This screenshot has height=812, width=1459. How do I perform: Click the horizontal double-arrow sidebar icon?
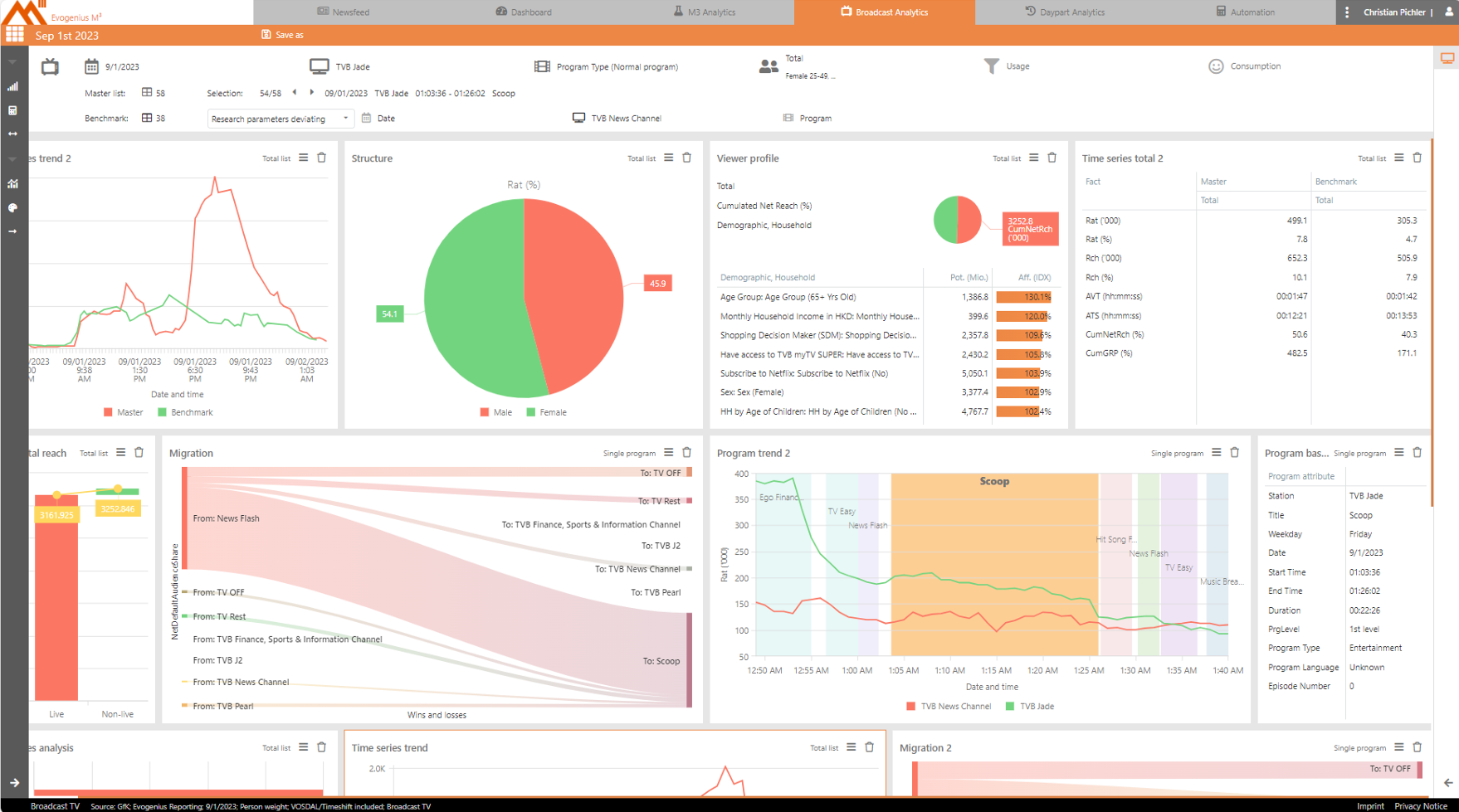coord(12,134)
